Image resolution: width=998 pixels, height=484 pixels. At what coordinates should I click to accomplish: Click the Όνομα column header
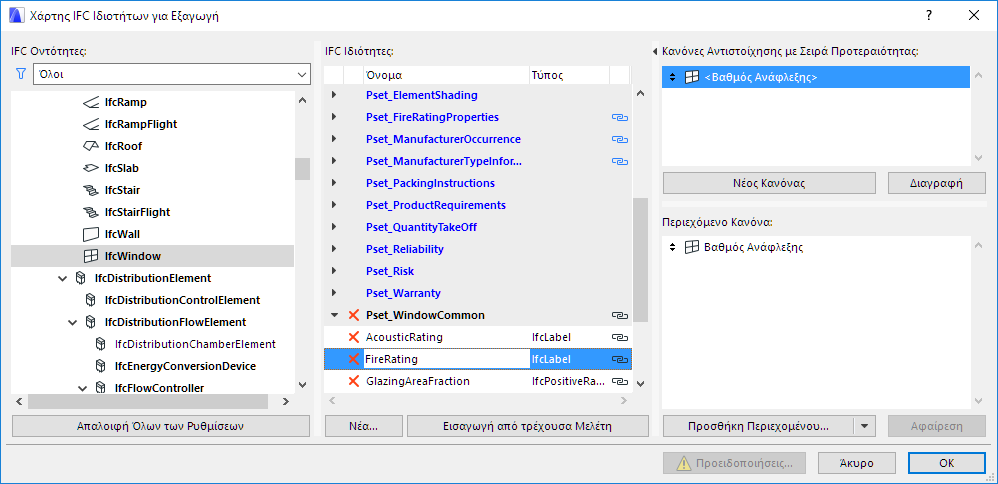(x=445, y=75)
